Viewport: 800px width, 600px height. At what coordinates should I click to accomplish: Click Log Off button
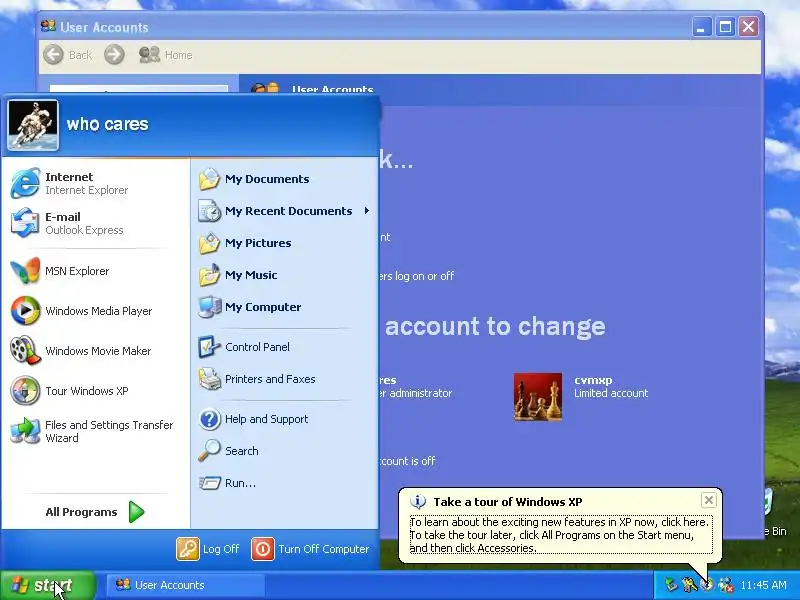(208, 549)
